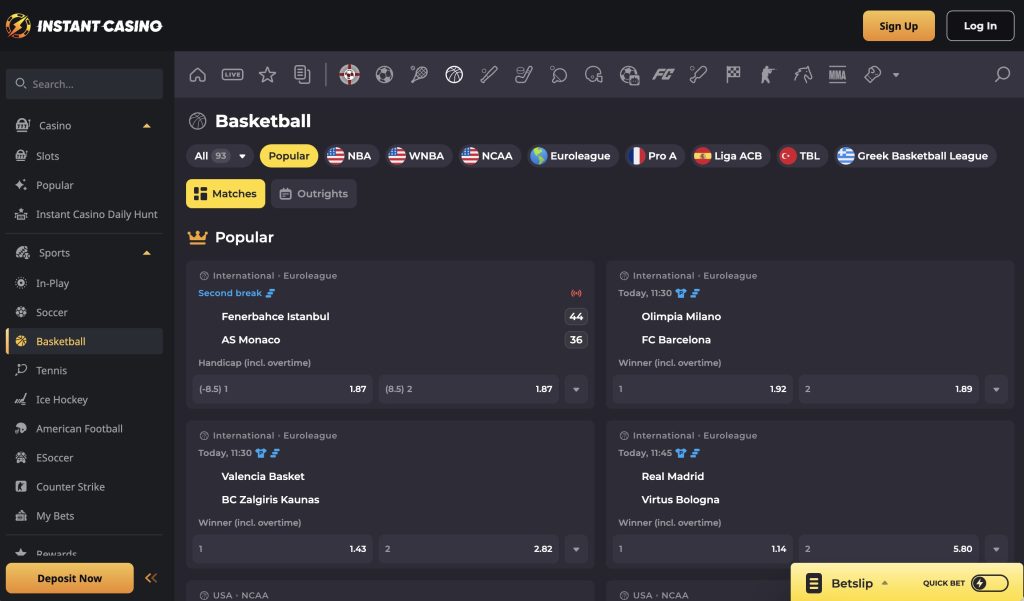Image resolution: width=1024 pixels, height=601 pixels.
Task: Select the Basketball icon in the top bar
Action: tap(454, 74)
